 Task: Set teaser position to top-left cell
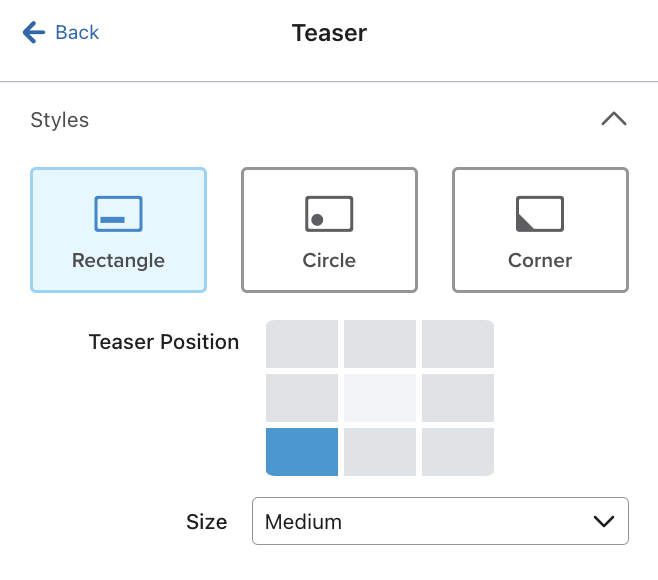[x=302, y=344]
